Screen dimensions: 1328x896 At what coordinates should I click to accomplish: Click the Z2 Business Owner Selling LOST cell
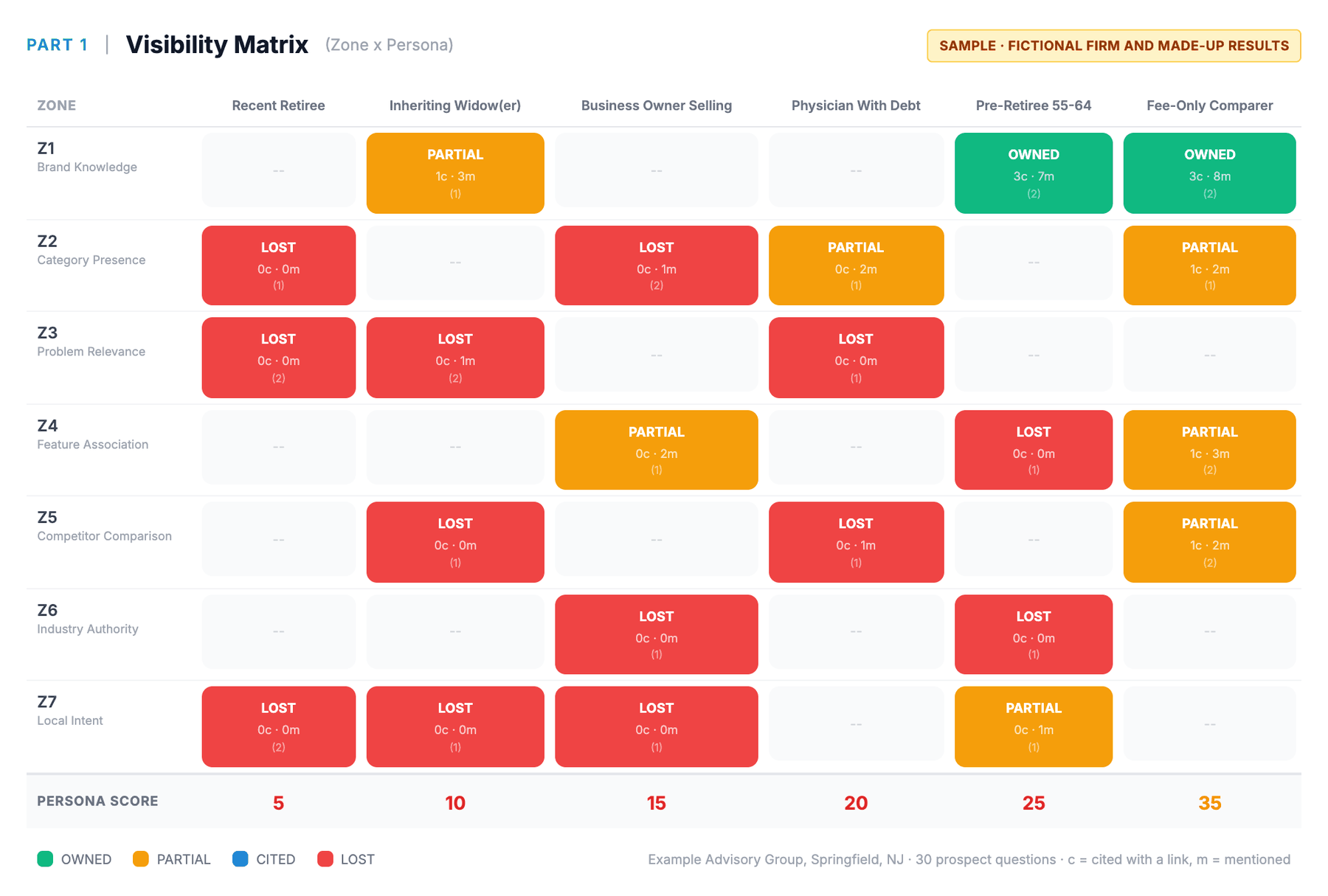(657, 265)
